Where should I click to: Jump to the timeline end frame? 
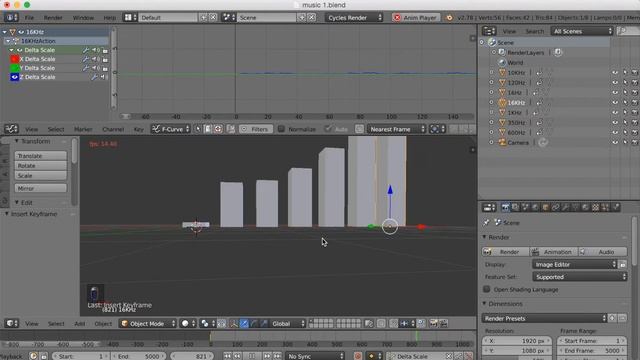[x=277, y=356]
